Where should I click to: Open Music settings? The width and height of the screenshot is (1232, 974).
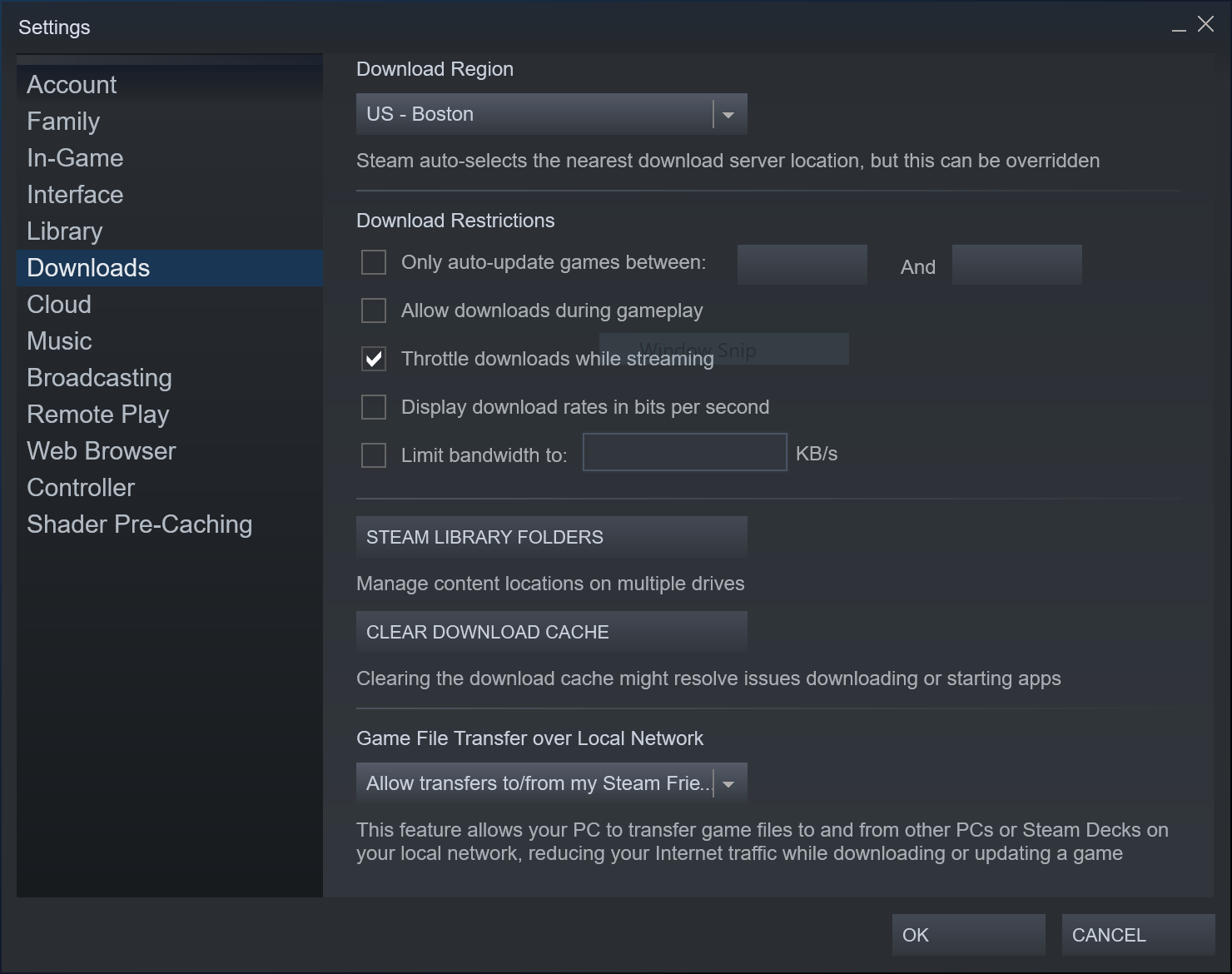pos(169,341)
